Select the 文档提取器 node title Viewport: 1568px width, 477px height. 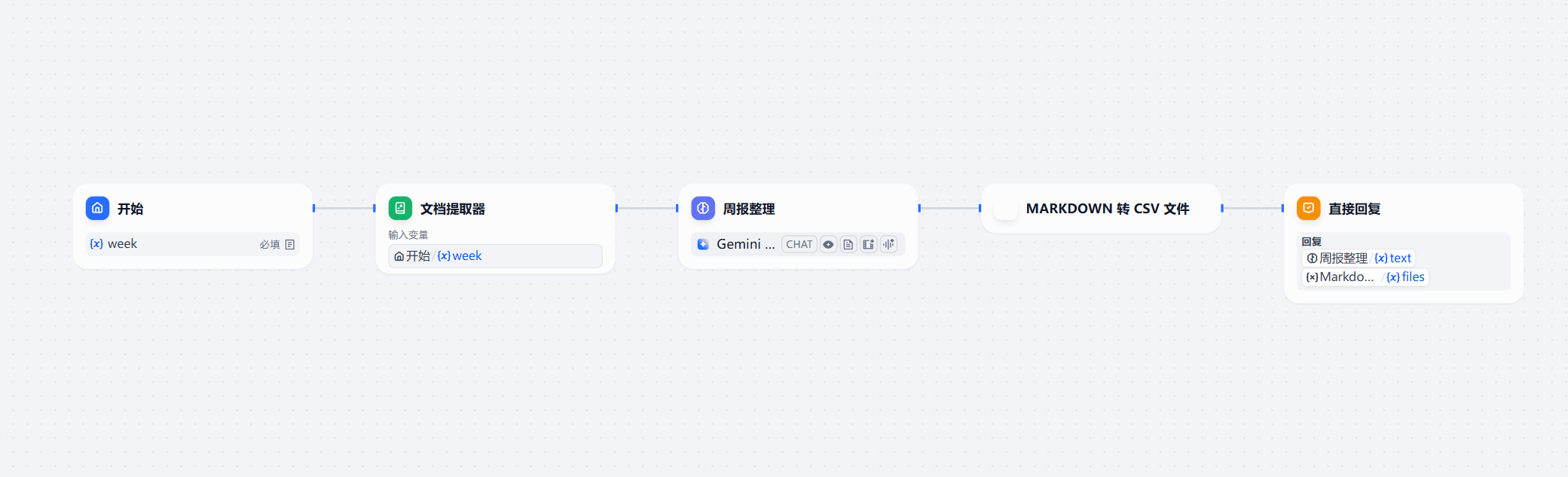pos(453,209)
